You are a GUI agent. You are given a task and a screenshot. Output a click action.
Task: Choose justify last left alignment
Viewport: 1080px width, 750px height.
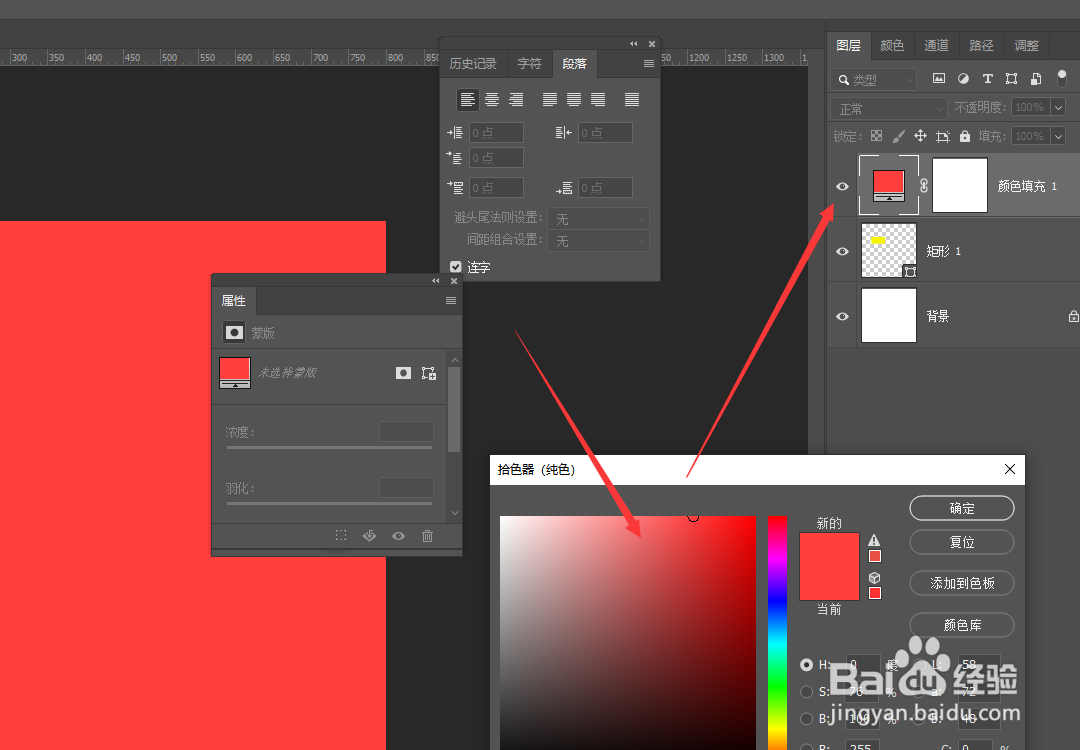[550, 100]
